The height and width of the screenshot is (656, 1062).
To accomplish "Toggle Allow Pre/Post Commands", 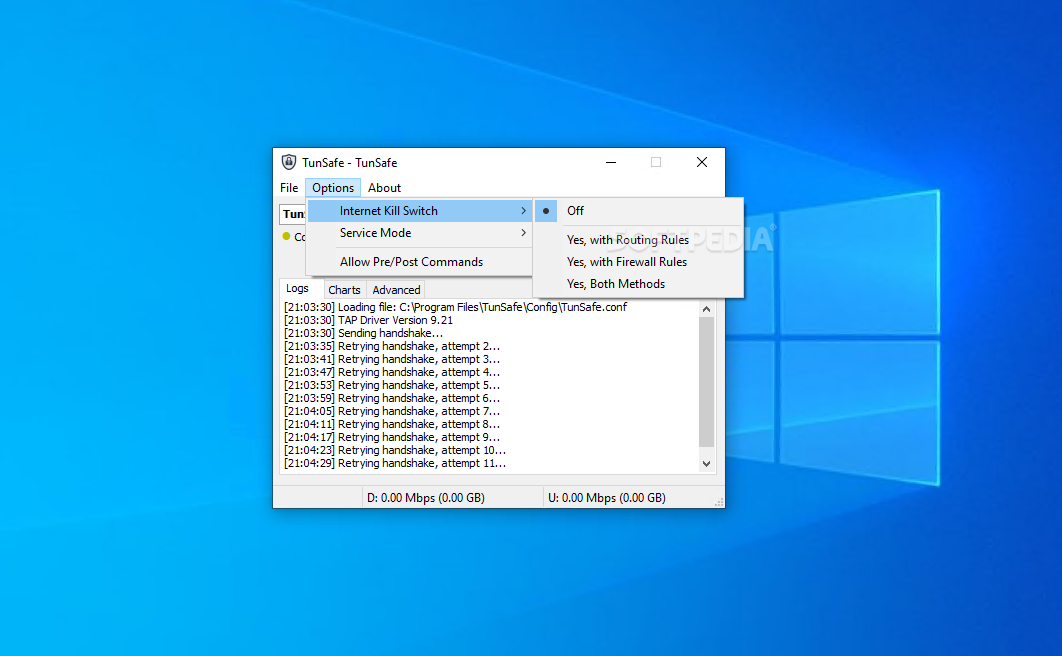I will pos(419,262).
